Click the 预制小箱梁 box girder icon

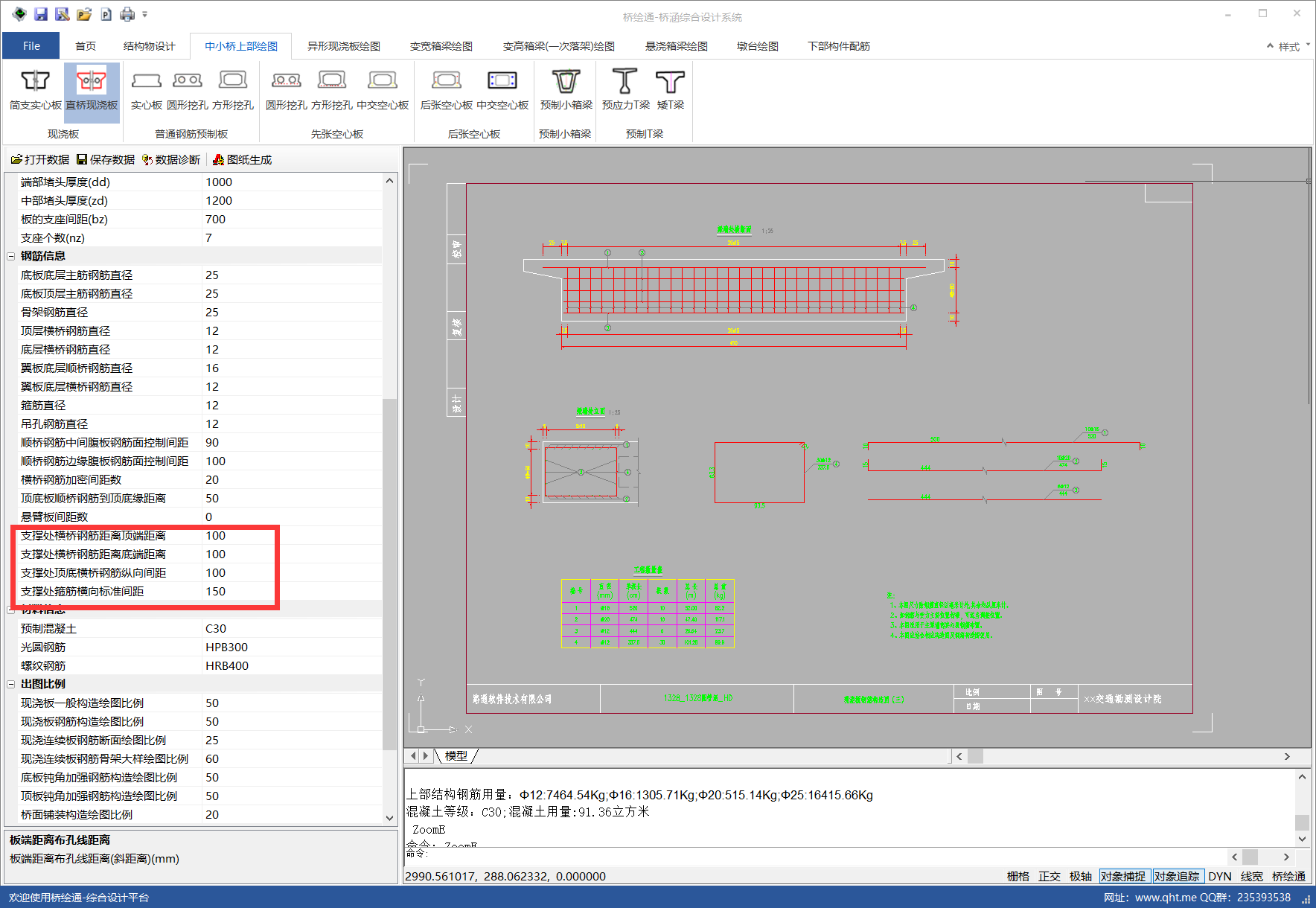pos(566,89)
